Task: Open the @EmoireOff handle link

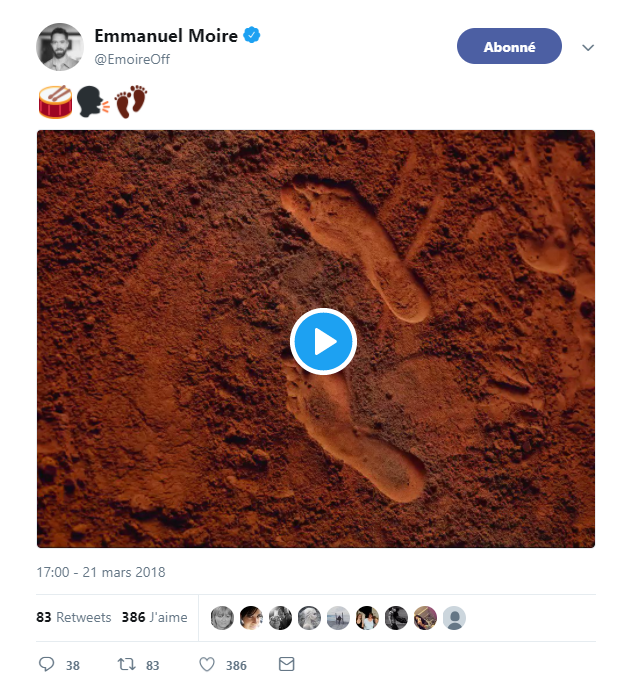Action: [x=132, y=59]
